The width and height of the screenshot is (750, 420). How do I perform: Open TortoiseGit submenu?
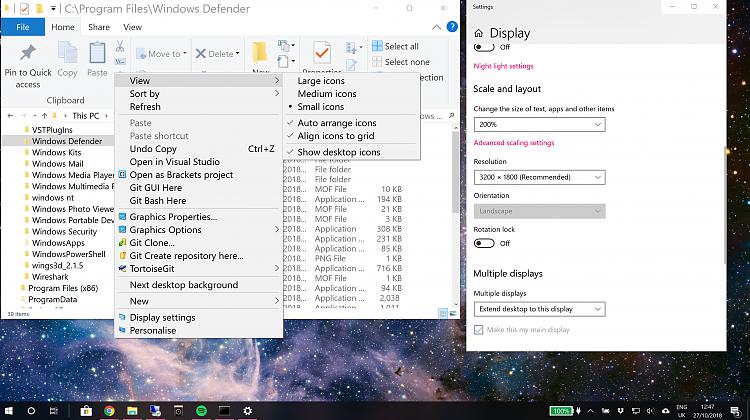point(199,269)
